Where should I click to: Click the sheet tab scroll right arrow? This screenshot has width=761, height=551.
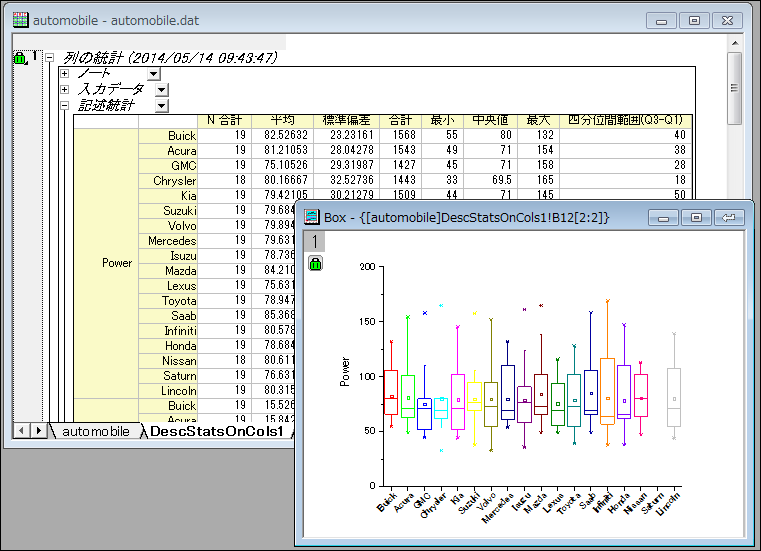[x=38, y=430]
